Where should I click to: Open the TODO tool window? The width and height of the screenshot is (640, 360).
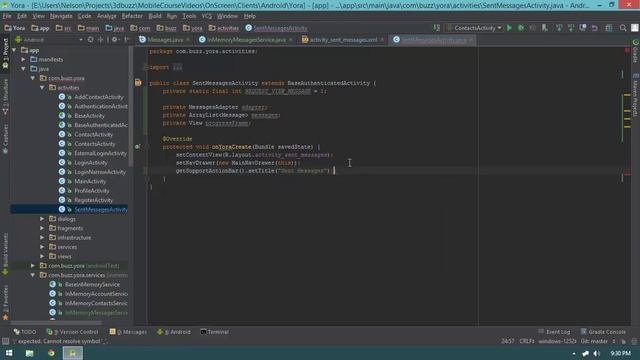25,332
